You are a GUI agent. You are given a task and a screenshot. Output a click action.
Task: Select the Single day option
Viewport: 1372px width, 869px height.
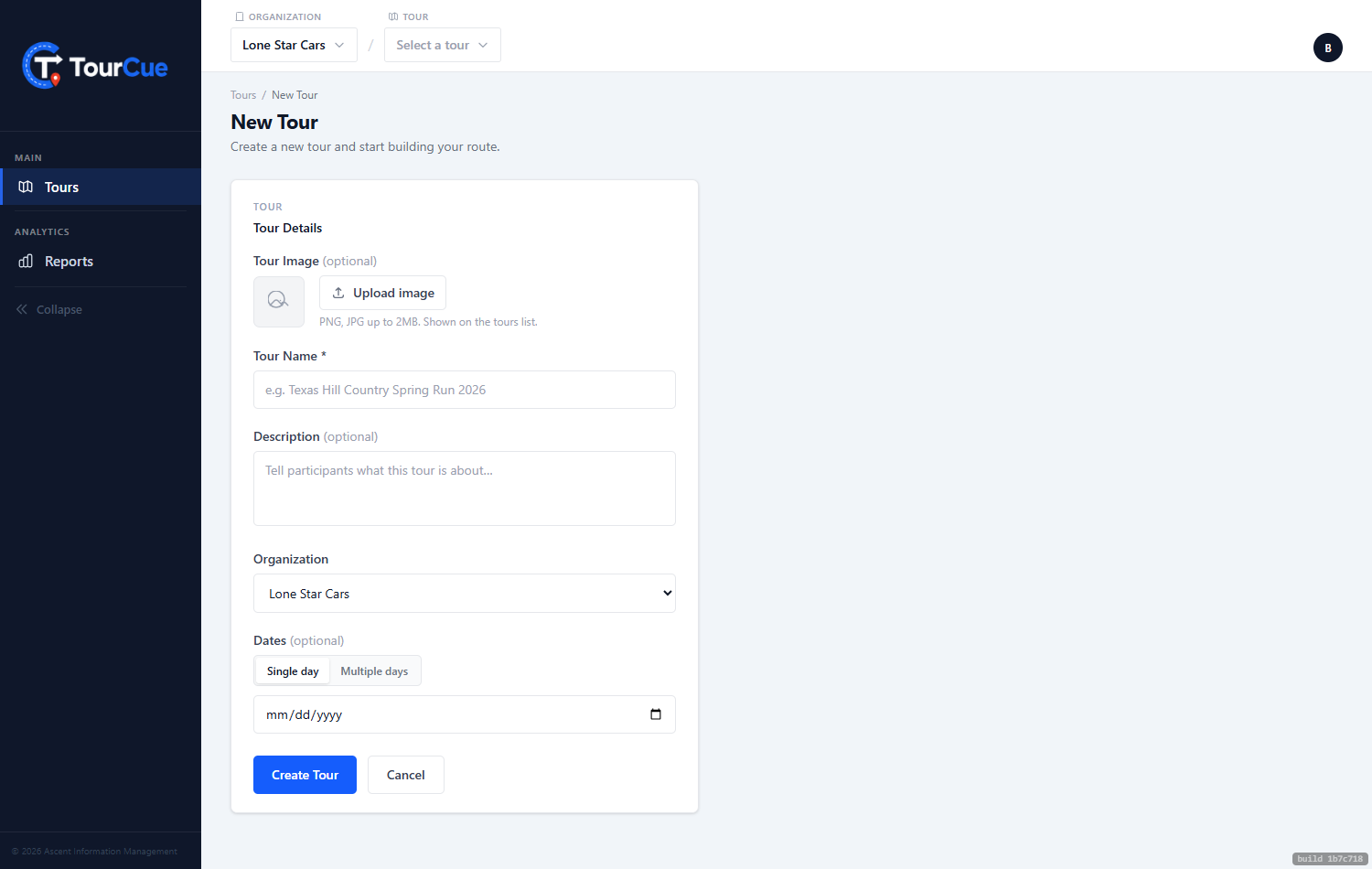tap(293, 671)
